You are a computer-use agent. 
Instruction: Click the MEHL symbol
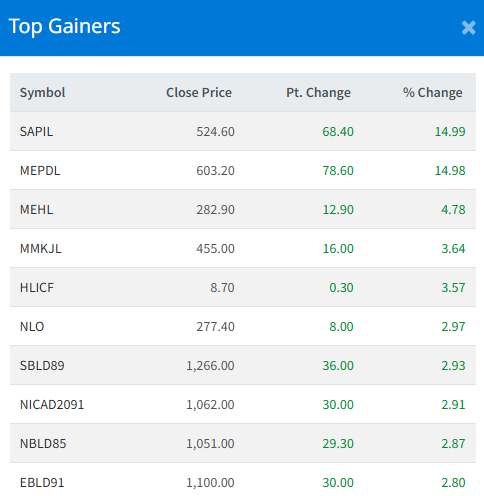(x=36, y=210)
